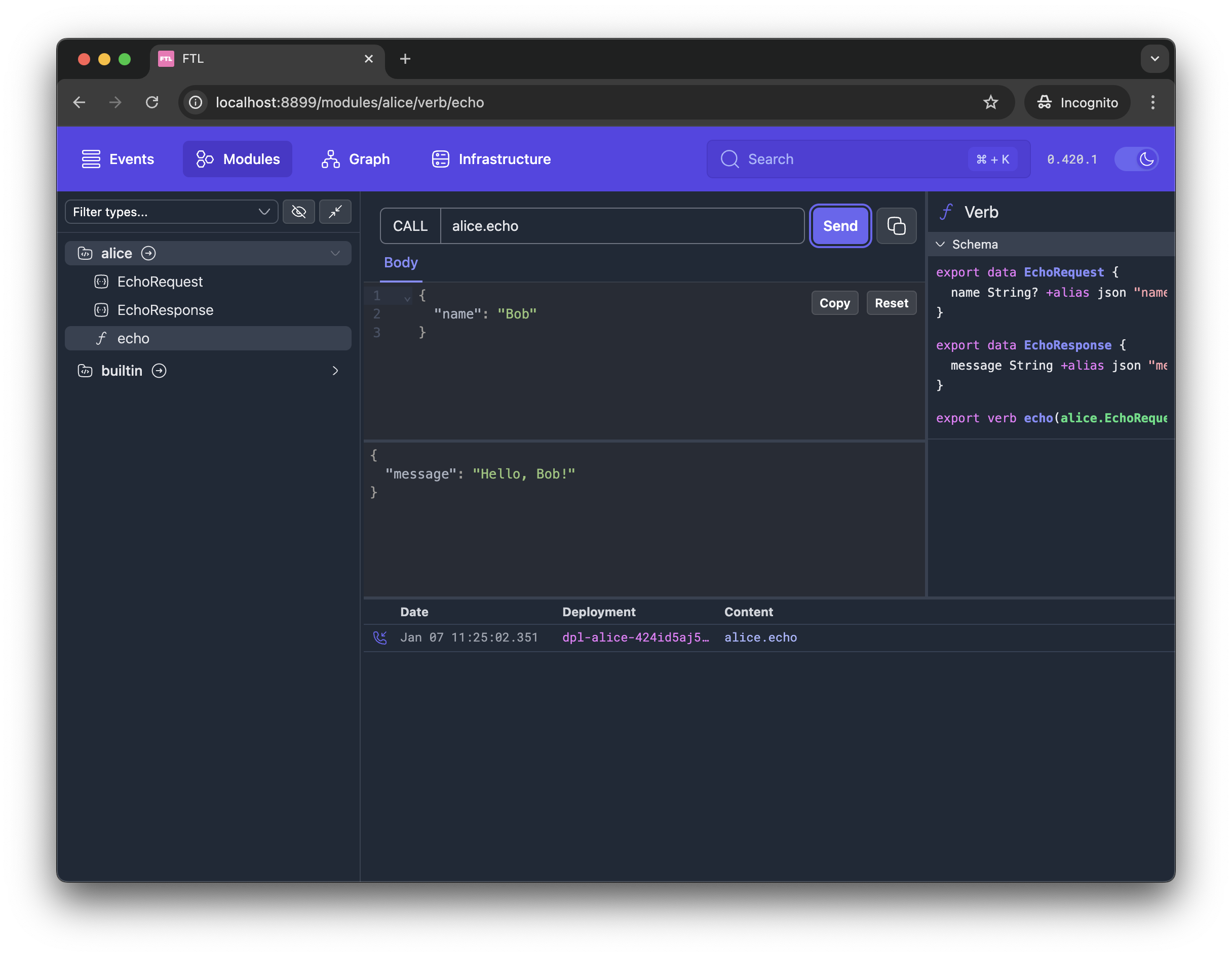The width and height of the screenshot is (1232, 957).
Task: Click the browser address bar URL
Action: click(x=350, y=102)
